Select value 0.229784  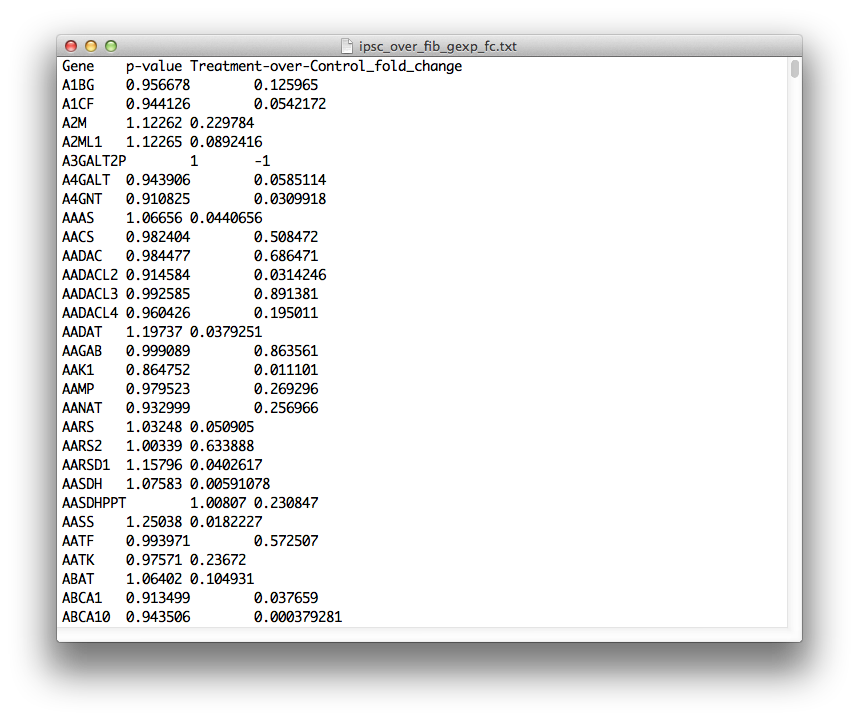(222, 123)
